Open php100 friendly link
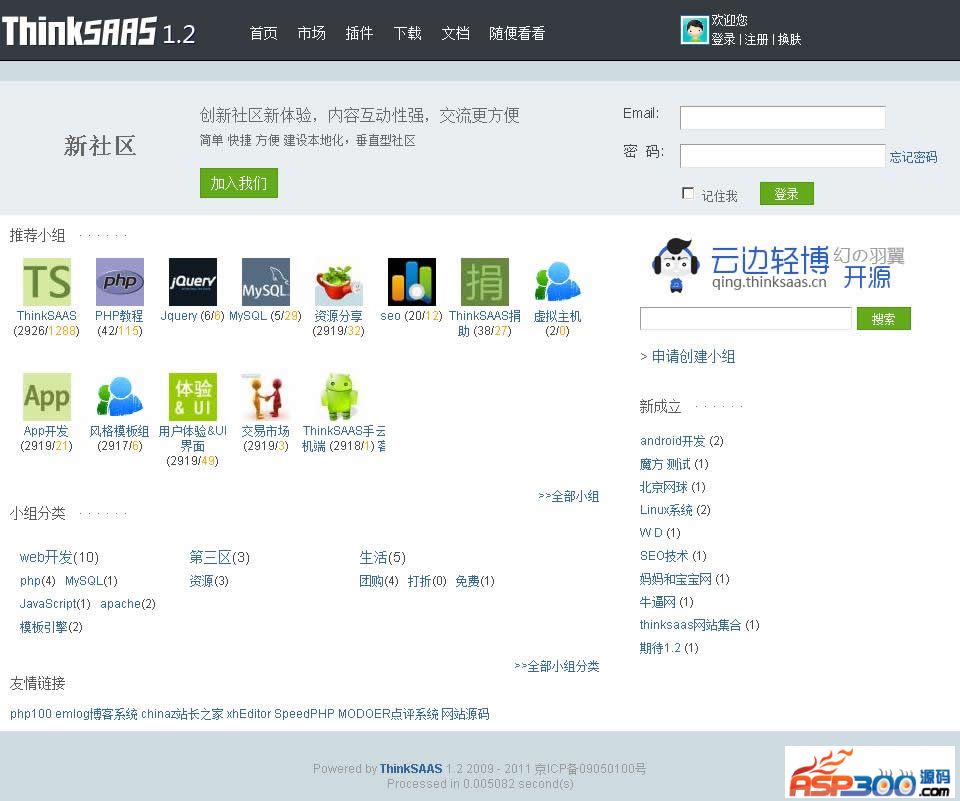Image resolution: width=960 pixels, height=801 pixels. (31, 714)
